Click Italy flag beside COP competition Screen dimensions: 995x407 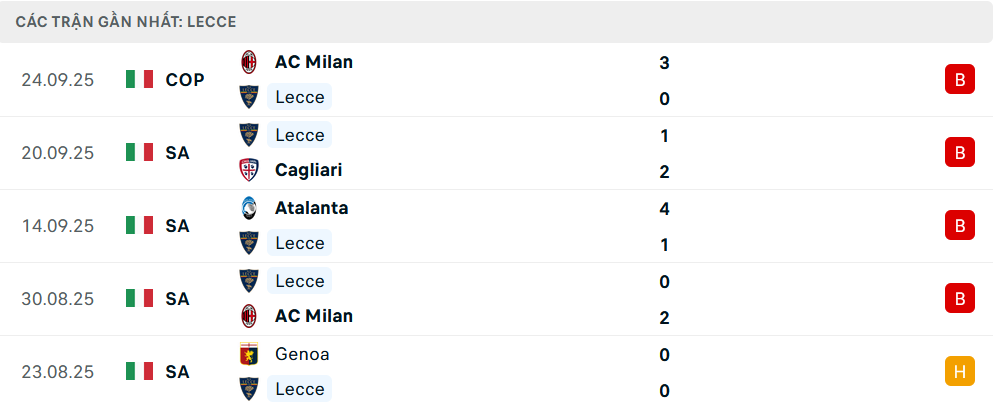139,80
